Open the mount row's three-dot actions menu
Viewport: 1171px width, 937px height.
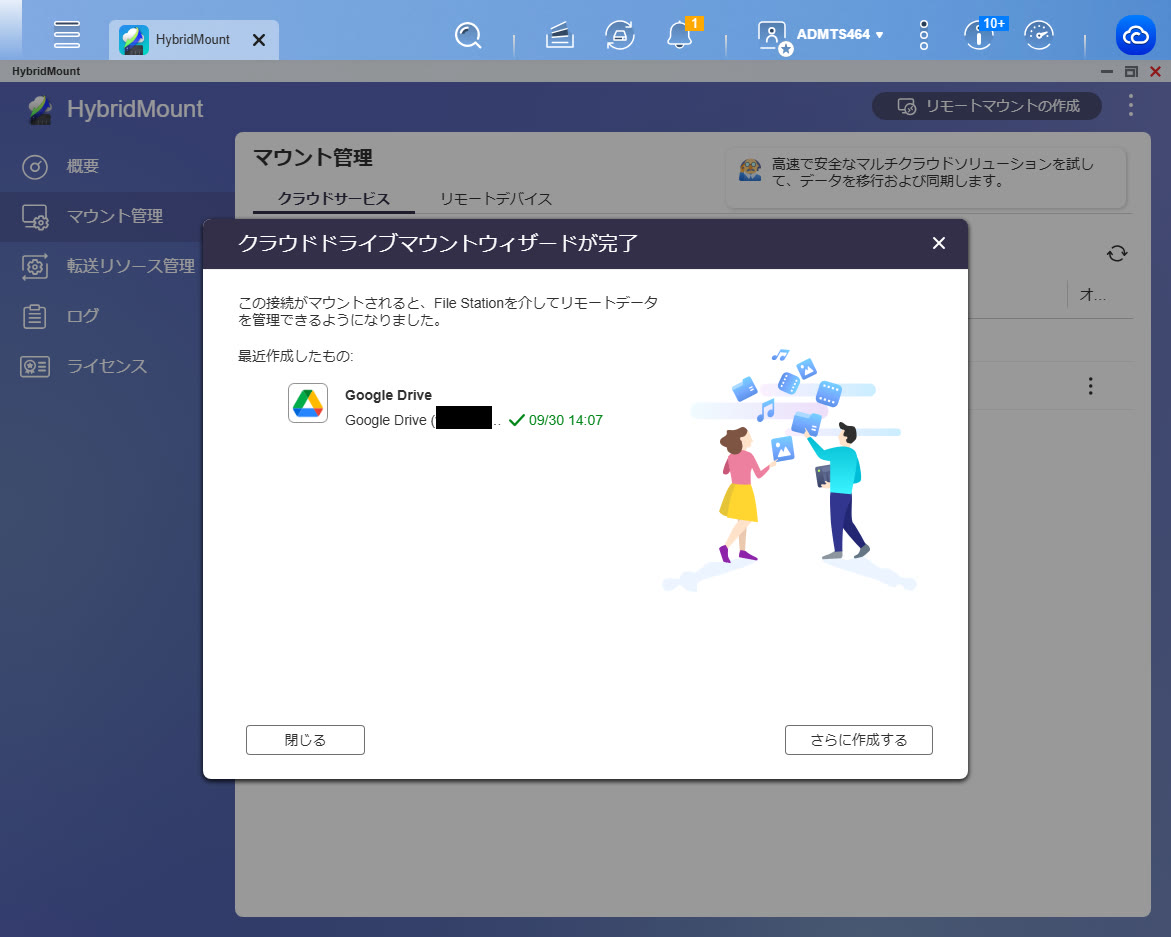click(1091, 386)
